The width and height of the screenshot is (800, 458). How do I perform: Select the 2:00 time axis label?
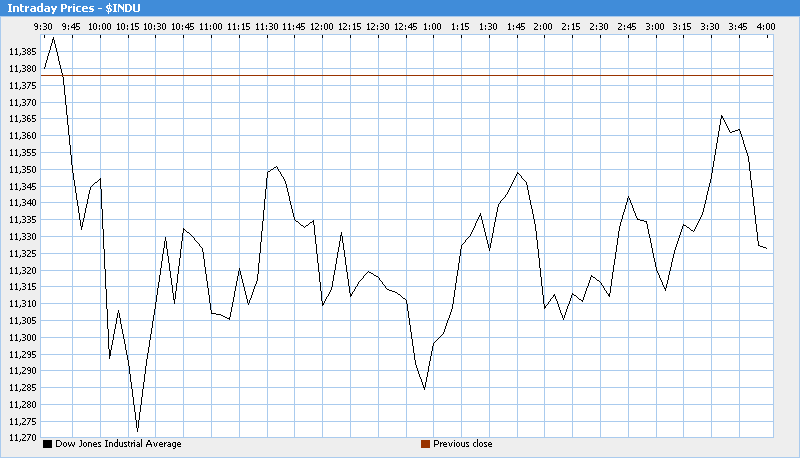(543, 24)
